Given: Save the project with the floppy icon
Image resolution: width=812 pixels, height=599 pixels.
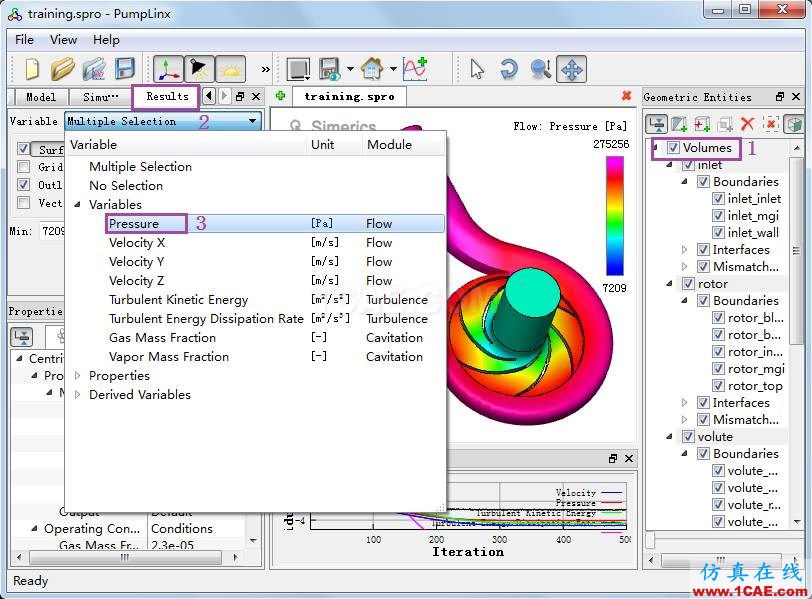Looking at the screenshot, I should [125, 69].
